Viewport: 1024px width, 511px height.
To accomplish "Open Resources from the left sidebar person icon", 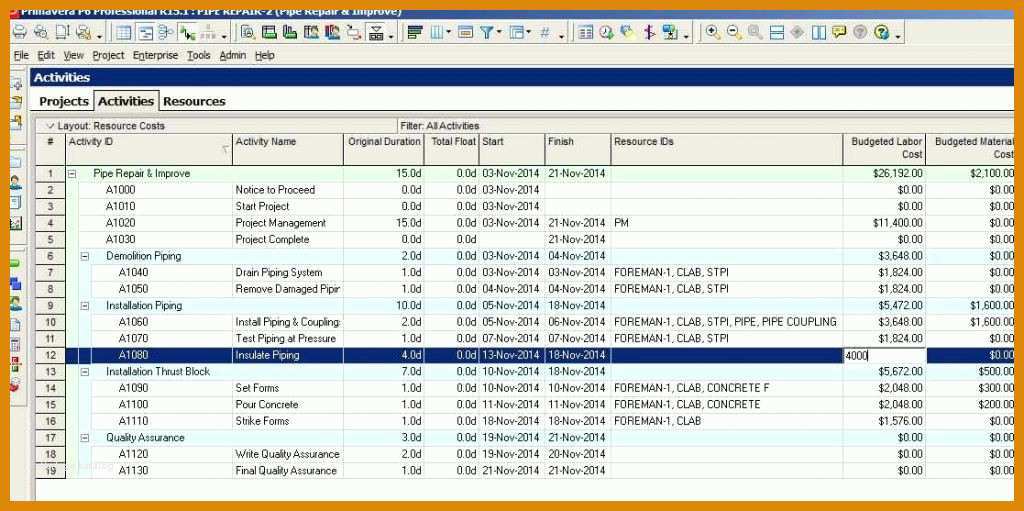I will [x=16, y=182].
